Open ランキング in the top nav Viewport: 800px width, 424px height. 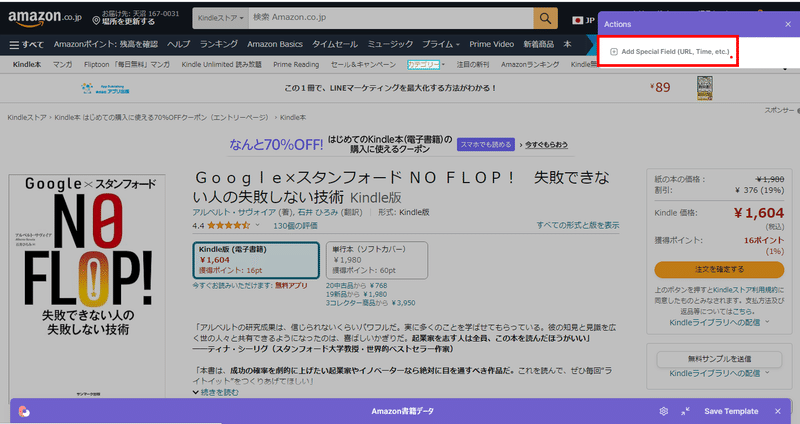pyautogui.click(x=218, y=44)
